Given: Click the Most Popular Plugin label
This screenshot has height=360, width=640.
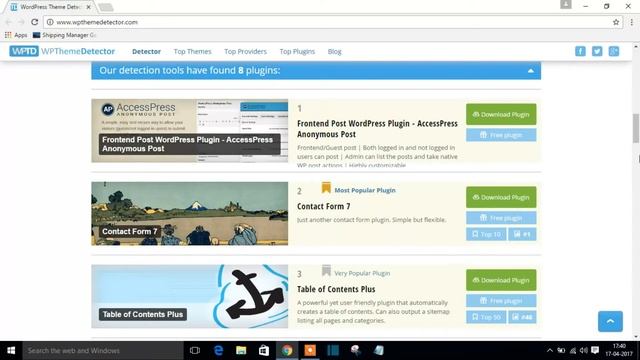Looking at the screenshot, I should [365, 190].
